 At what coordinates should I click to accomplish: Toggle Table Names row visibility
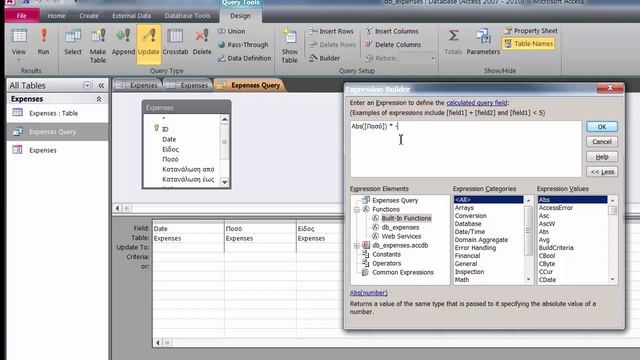[529, 44]
